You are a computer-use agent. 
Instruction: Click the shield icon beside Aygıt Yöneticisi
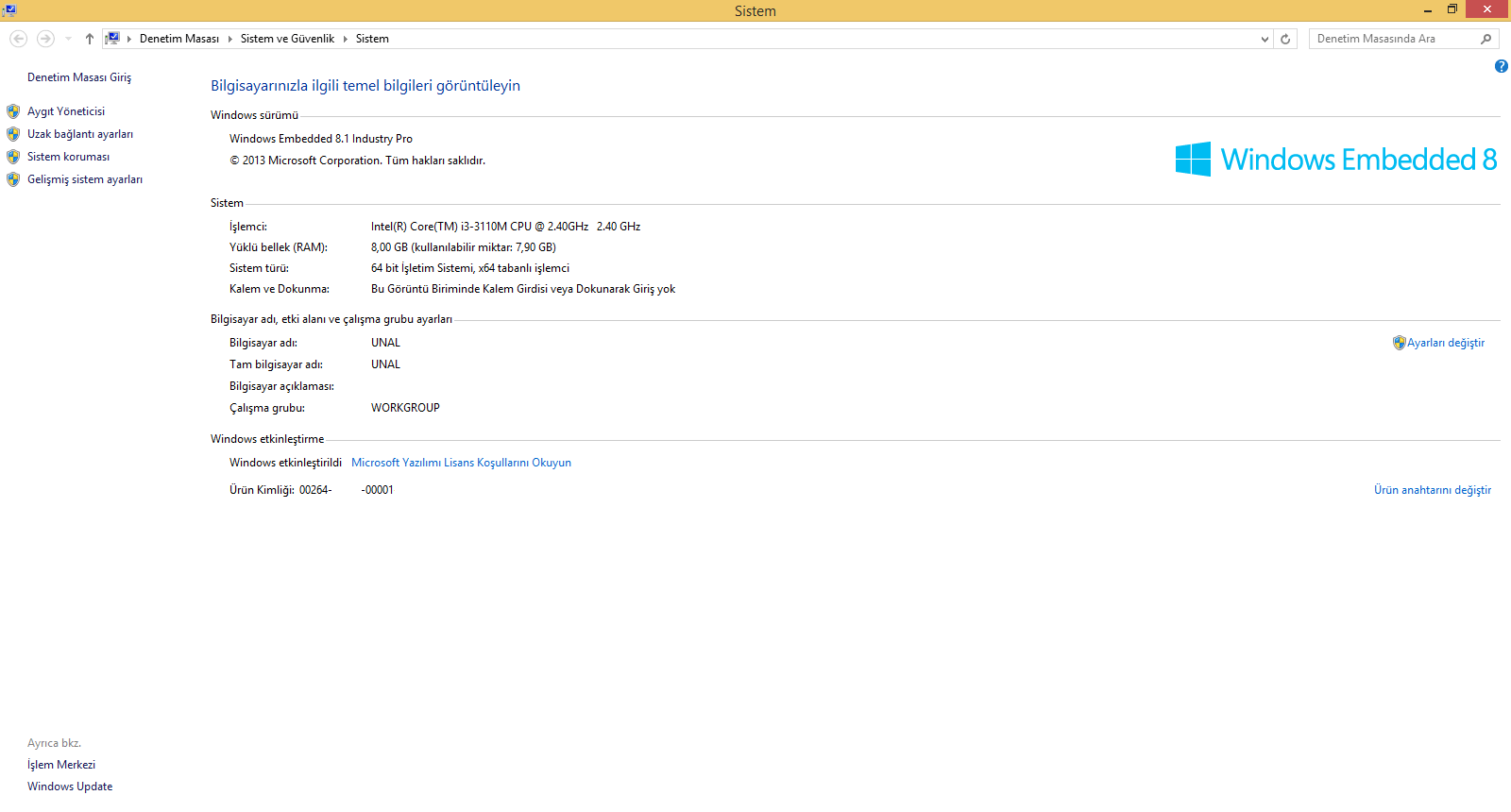pyautogui.click(x=13, y=111)
